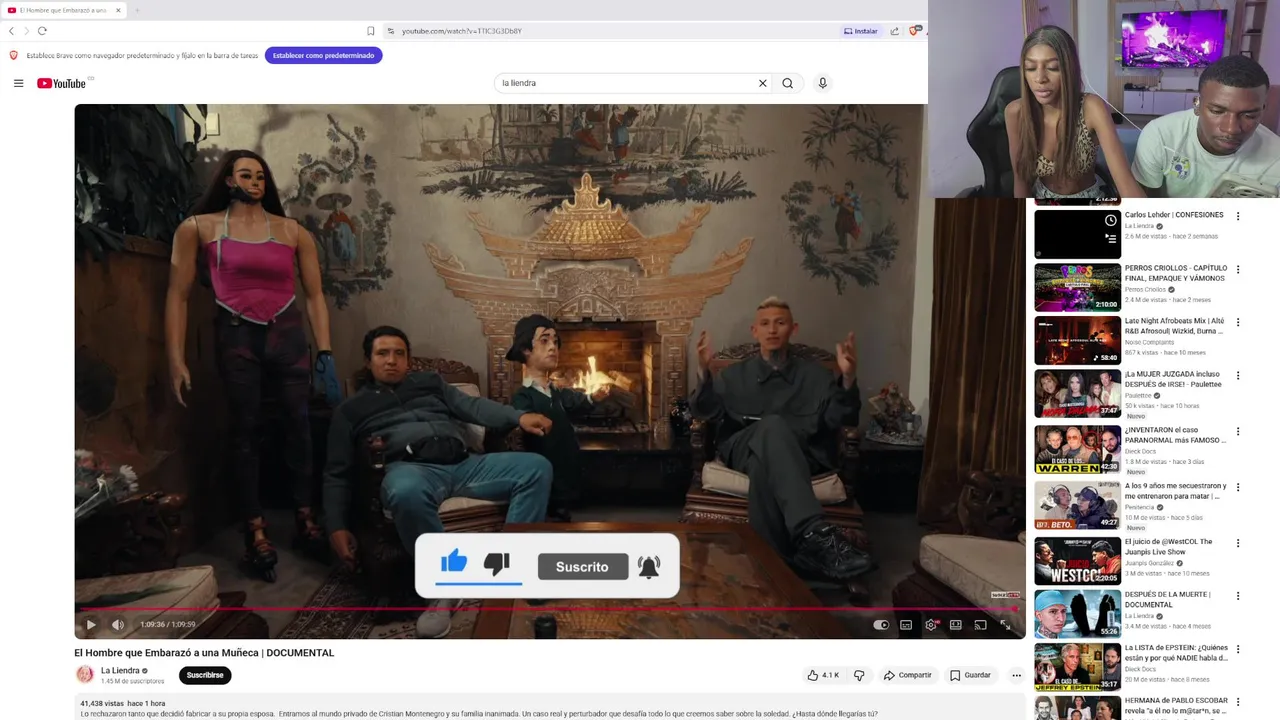
Task: Open options for PERROS CRIOLLOS video
Action: [1238, 269]
